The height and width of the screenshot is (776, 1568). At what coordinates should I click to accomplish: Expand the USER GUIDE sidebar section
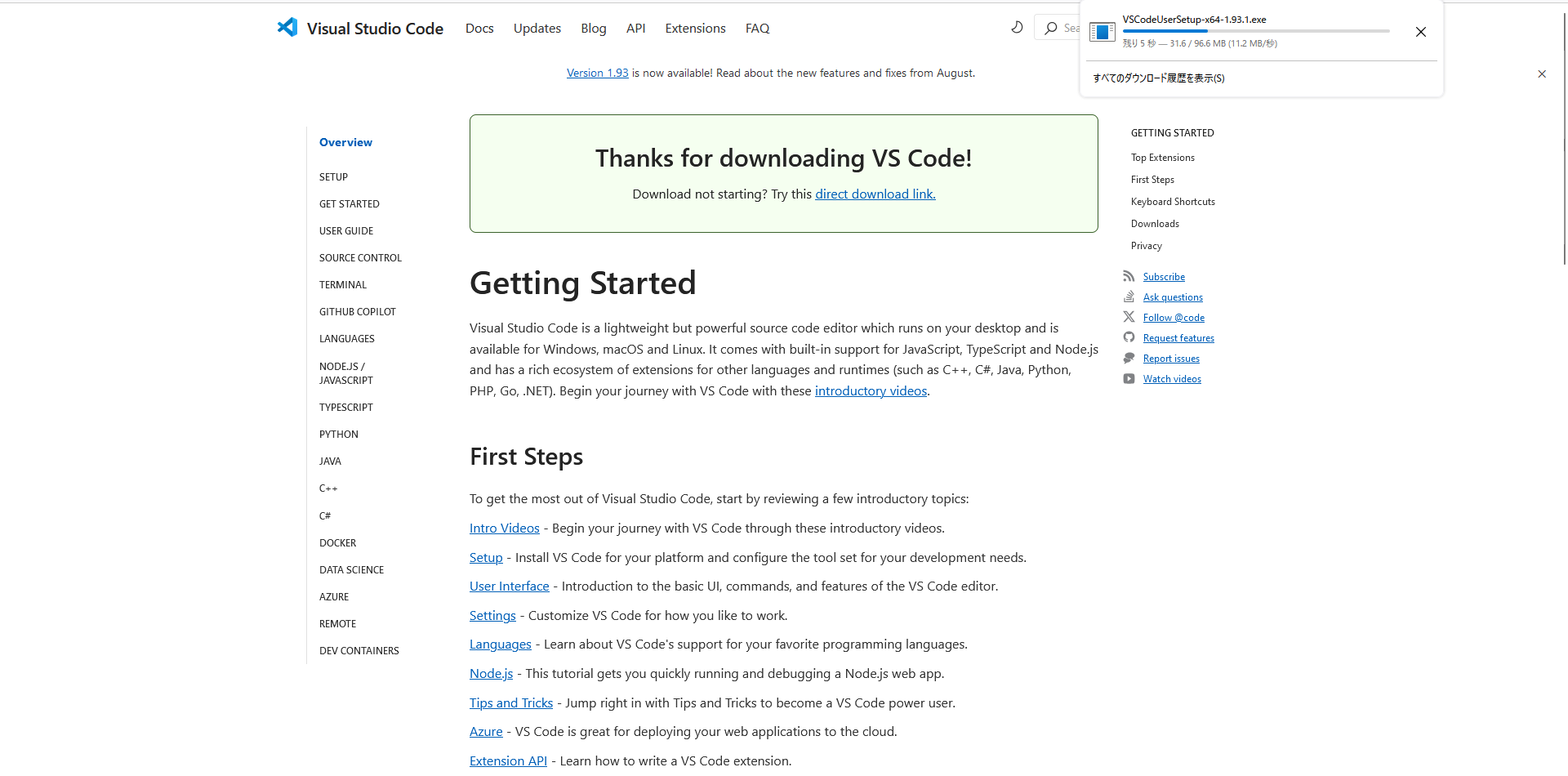click(x=346, y=230)
